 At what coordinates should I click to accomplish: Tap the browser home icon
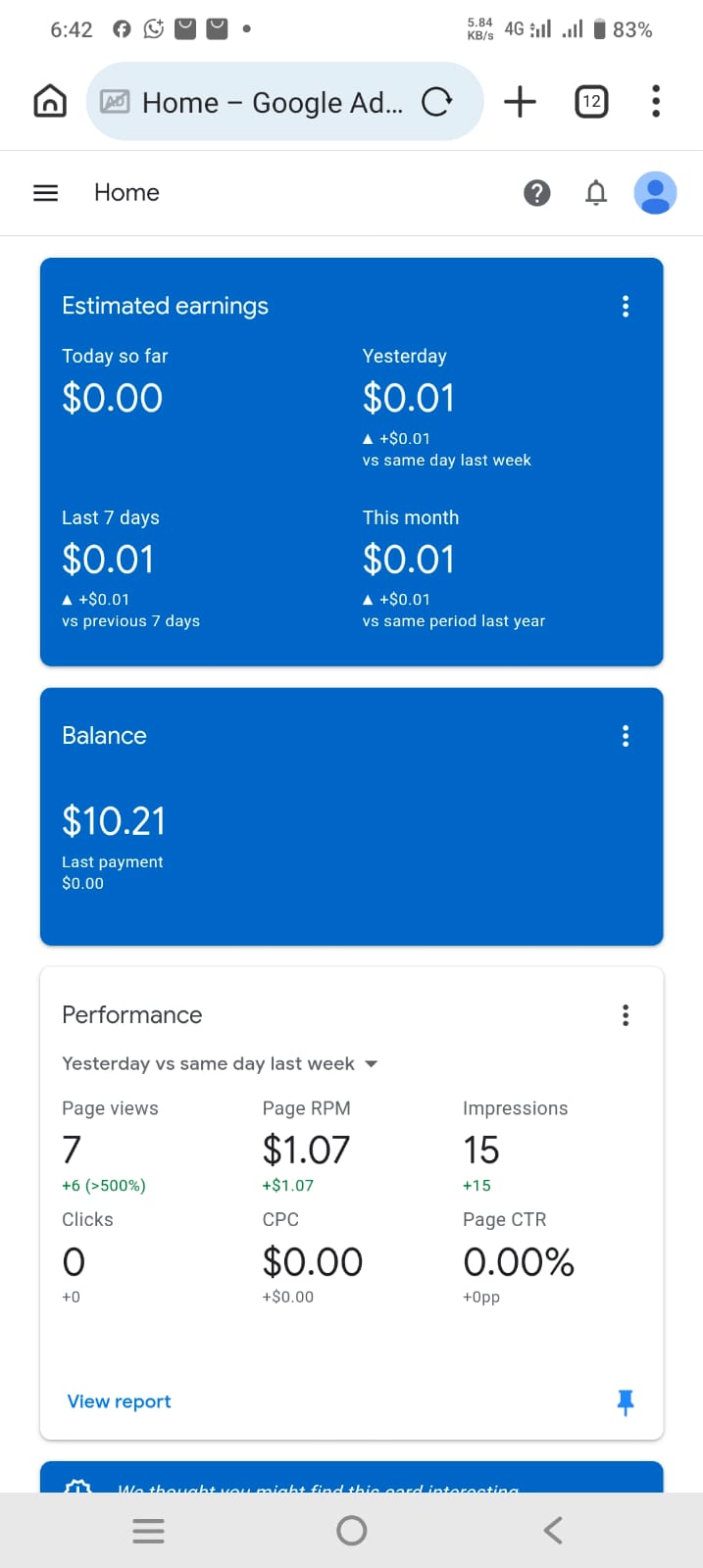click(50, 101)
